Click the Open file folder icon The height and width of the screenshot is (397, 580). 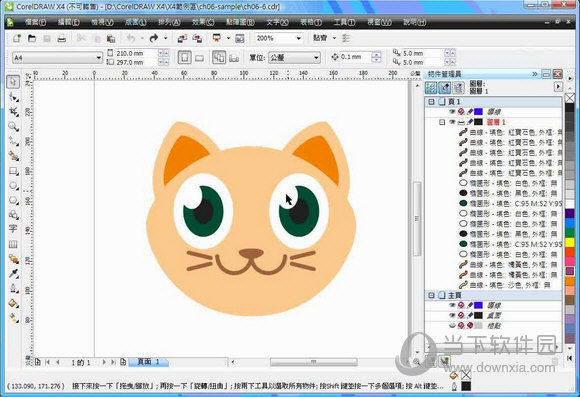coord(32,38)
